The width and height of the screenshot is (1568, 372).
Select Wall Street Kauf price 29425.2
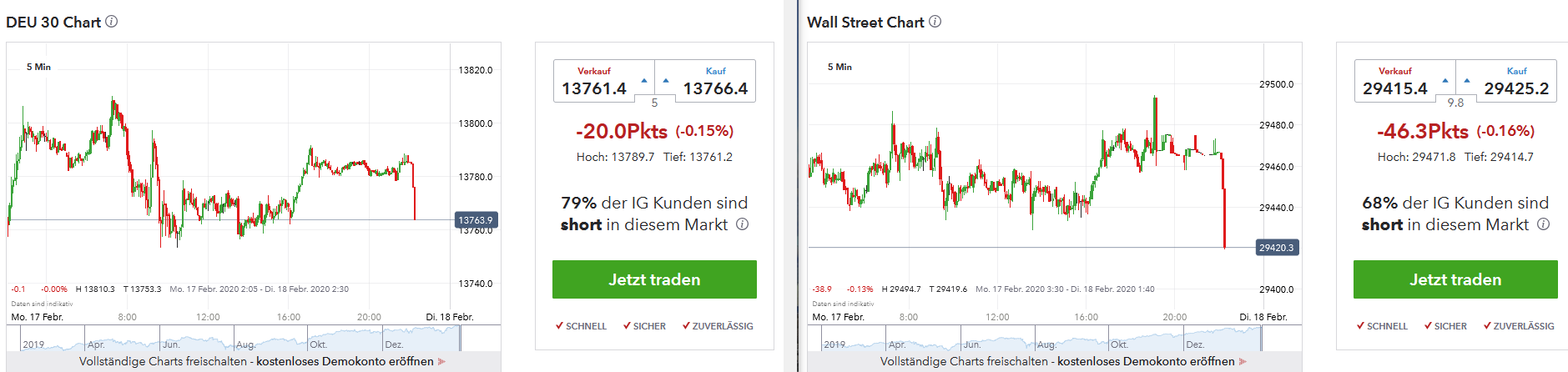pos(1516,88)
